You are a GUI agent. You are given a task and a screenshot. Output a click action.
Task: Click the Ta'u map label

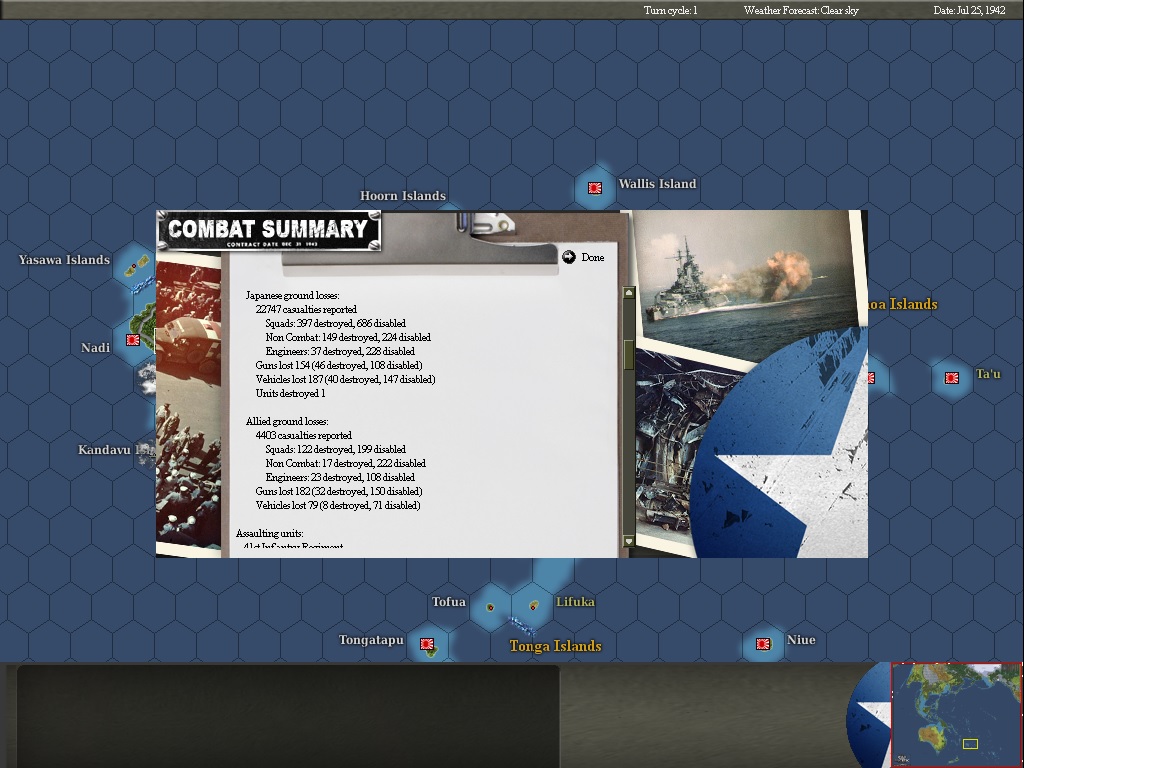(988, 374)
